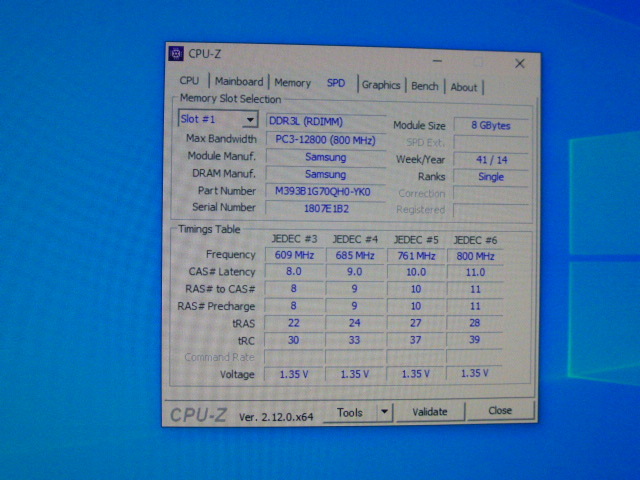Click the PC3-12800 (800 MHz) bandwidth value

(326, 140)
